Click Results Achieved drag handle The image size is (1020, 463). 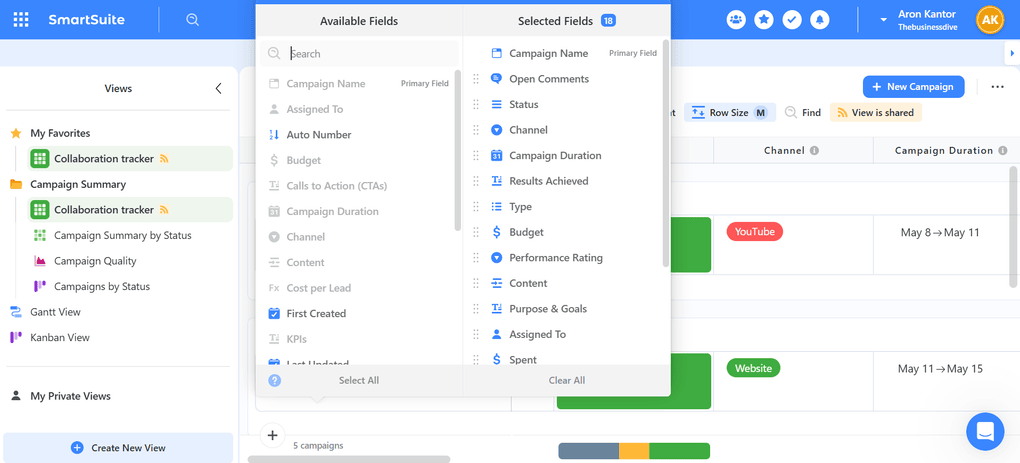(x=476, y=181)
